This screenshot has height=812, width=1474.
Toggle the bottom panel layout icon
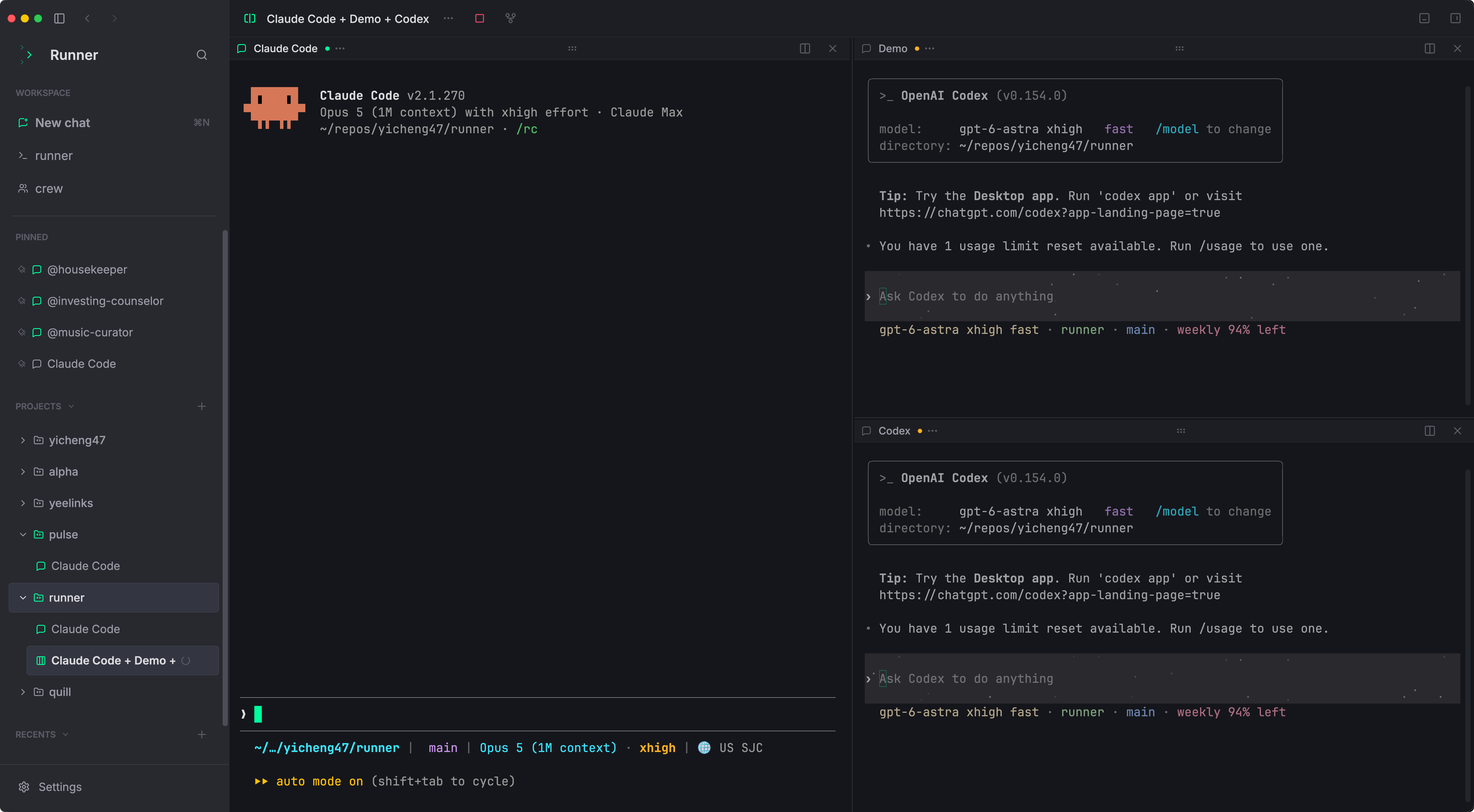point(1424,18)
